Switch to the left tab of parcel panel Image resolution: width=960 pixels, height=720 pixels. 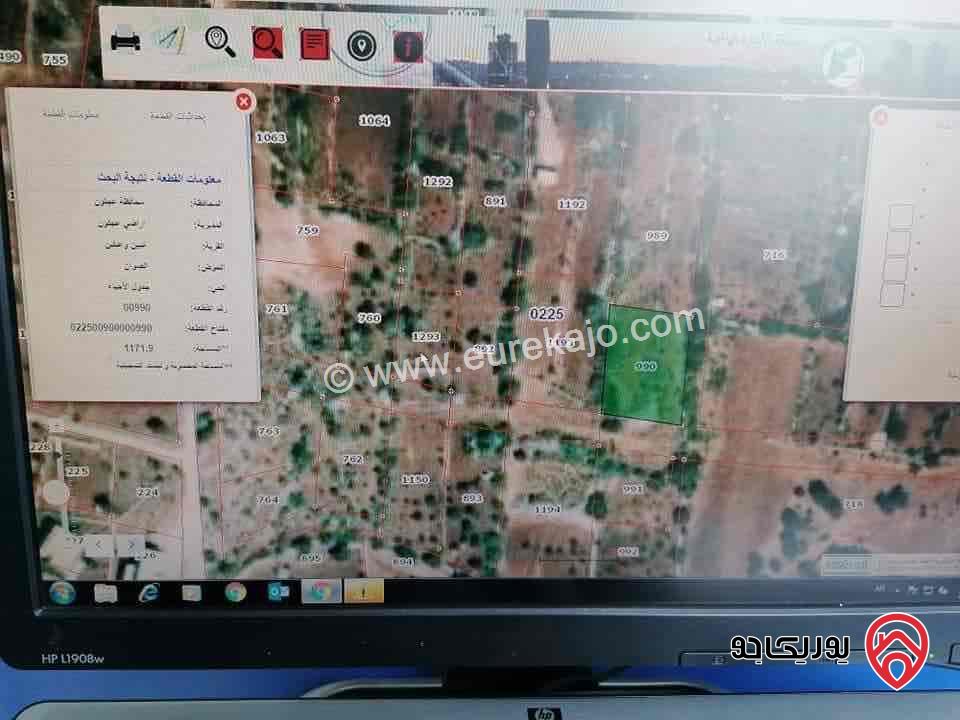pos(70,116)
